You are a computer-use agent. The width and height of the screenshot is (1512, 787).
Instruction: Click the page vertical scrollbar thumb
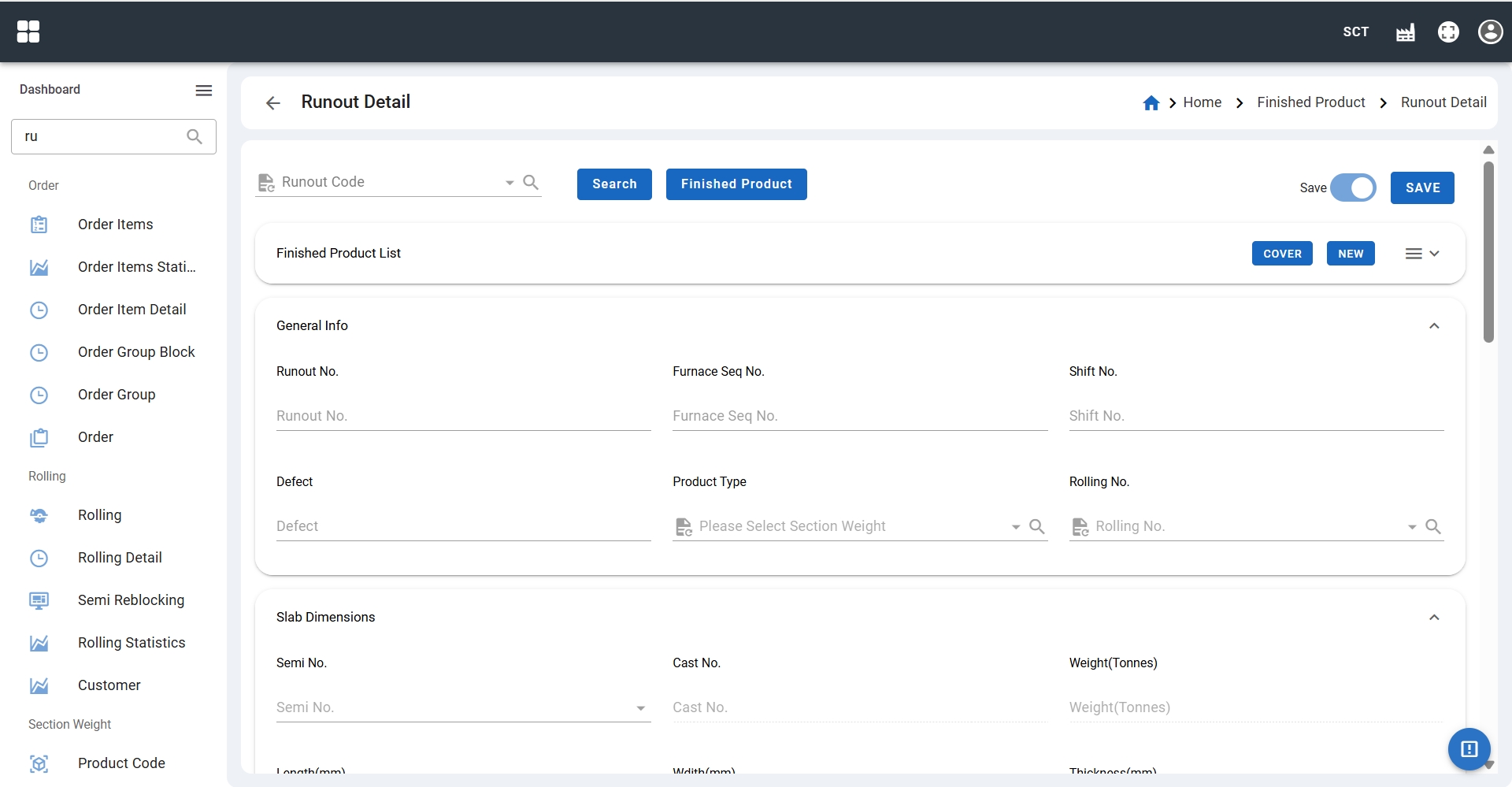(1488, 252)
